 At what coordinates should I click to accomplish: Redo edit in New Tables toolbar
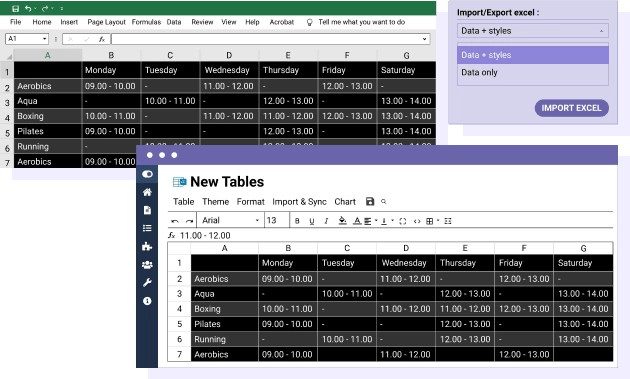coord(189,221)
